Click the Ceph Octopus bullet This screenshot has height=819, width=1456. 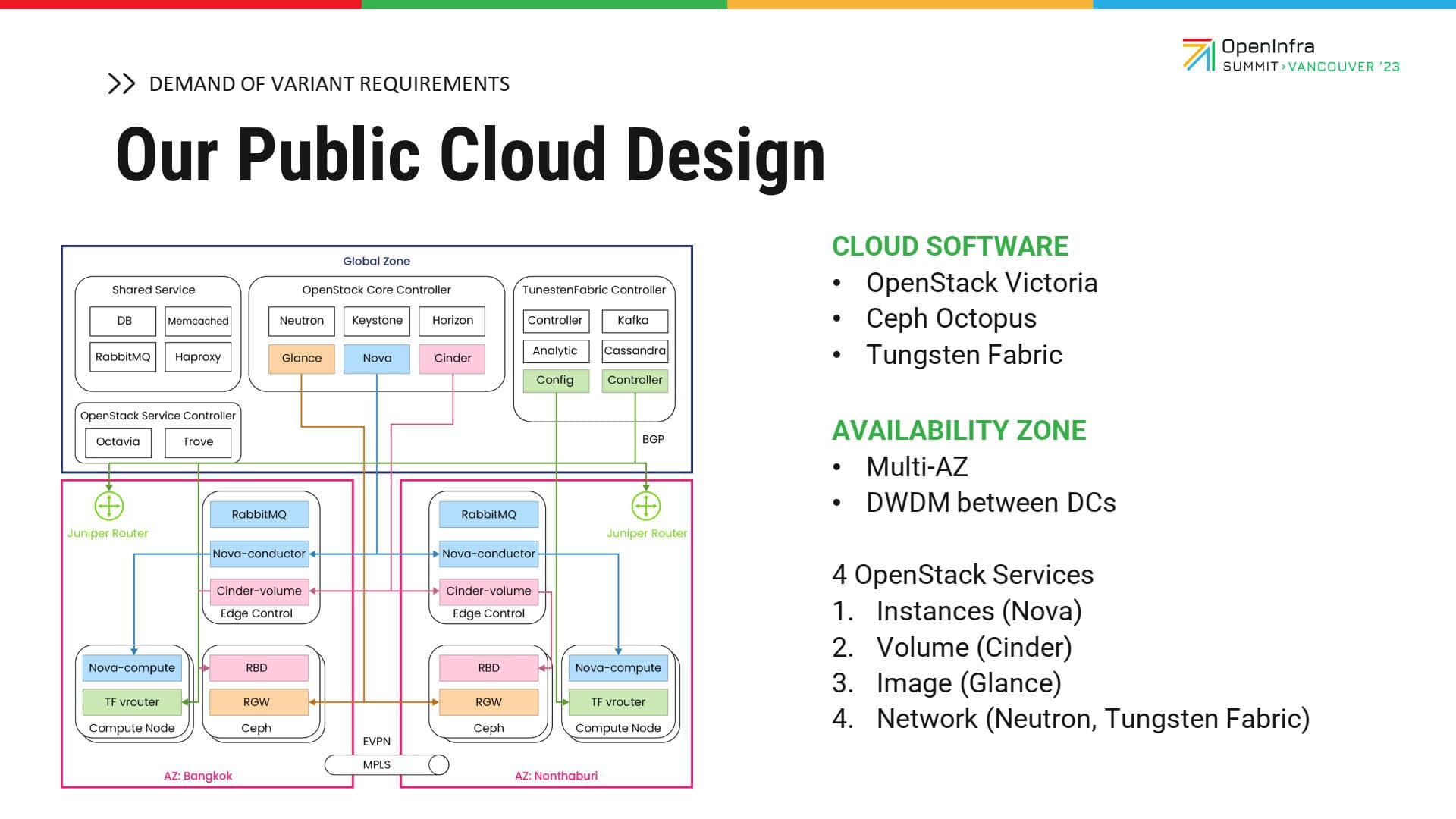(x=951, y=318)
